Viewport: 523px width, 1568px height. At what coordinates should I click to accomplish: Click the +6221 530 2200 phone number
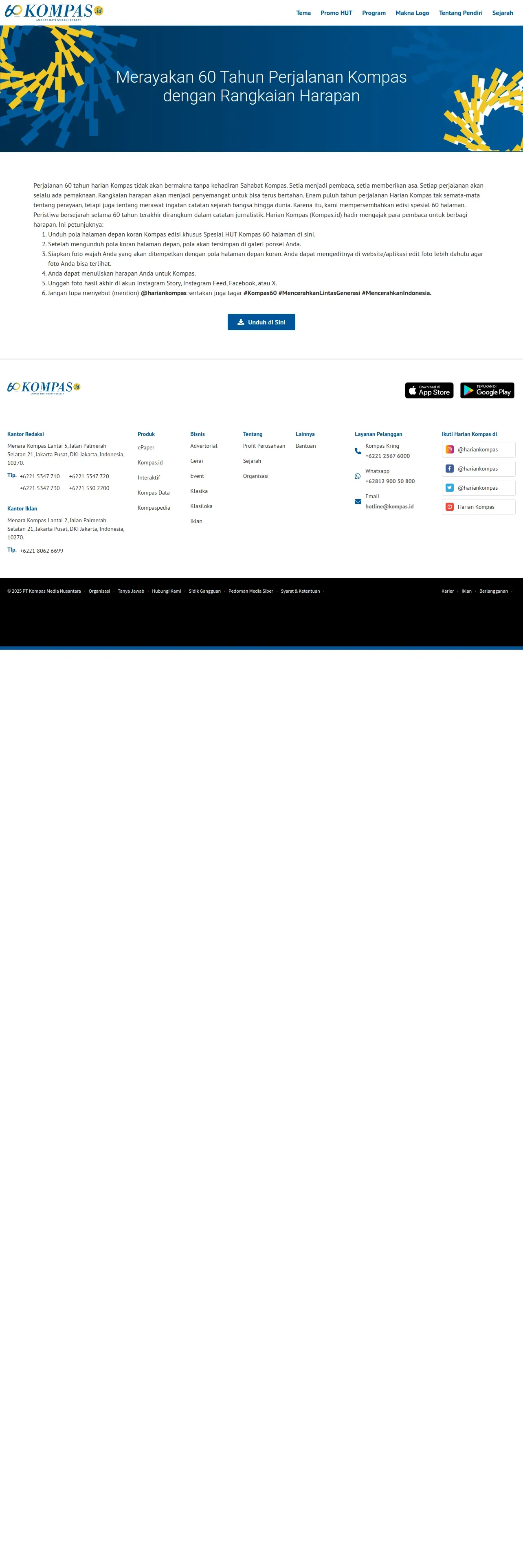[89, 488]
